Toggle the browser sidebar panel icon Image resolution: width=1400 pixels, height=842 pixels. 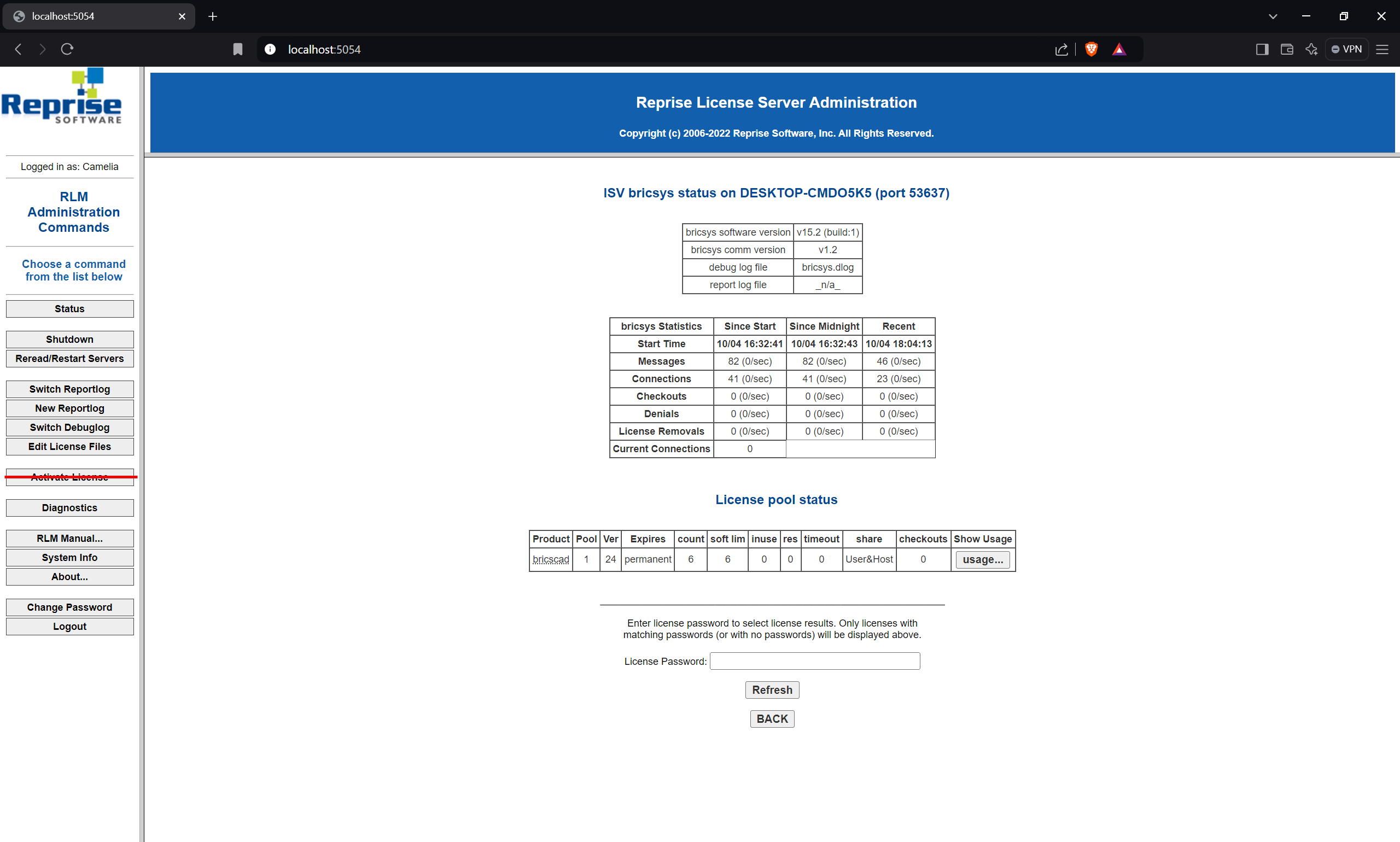(x=1262, y=49)
